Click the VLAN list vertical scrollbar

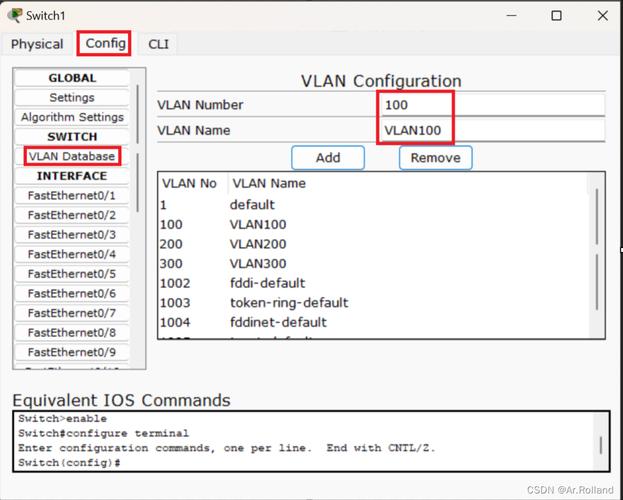pyautogui.click(x=597, y=254)
